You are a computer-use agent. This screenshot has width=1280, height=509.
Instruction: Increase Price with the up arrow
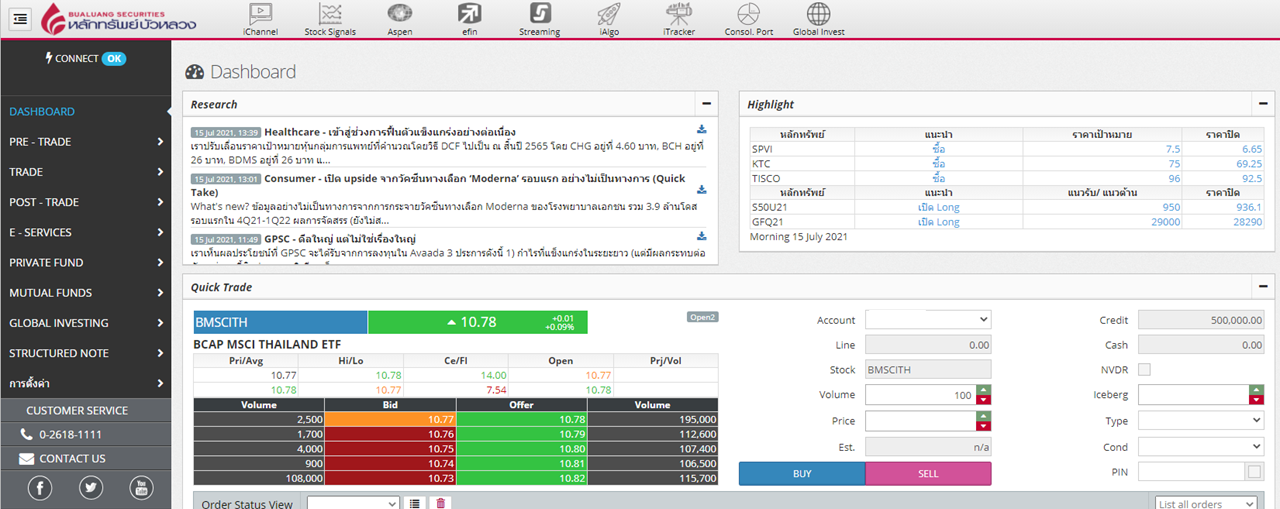tap(984, 416)
